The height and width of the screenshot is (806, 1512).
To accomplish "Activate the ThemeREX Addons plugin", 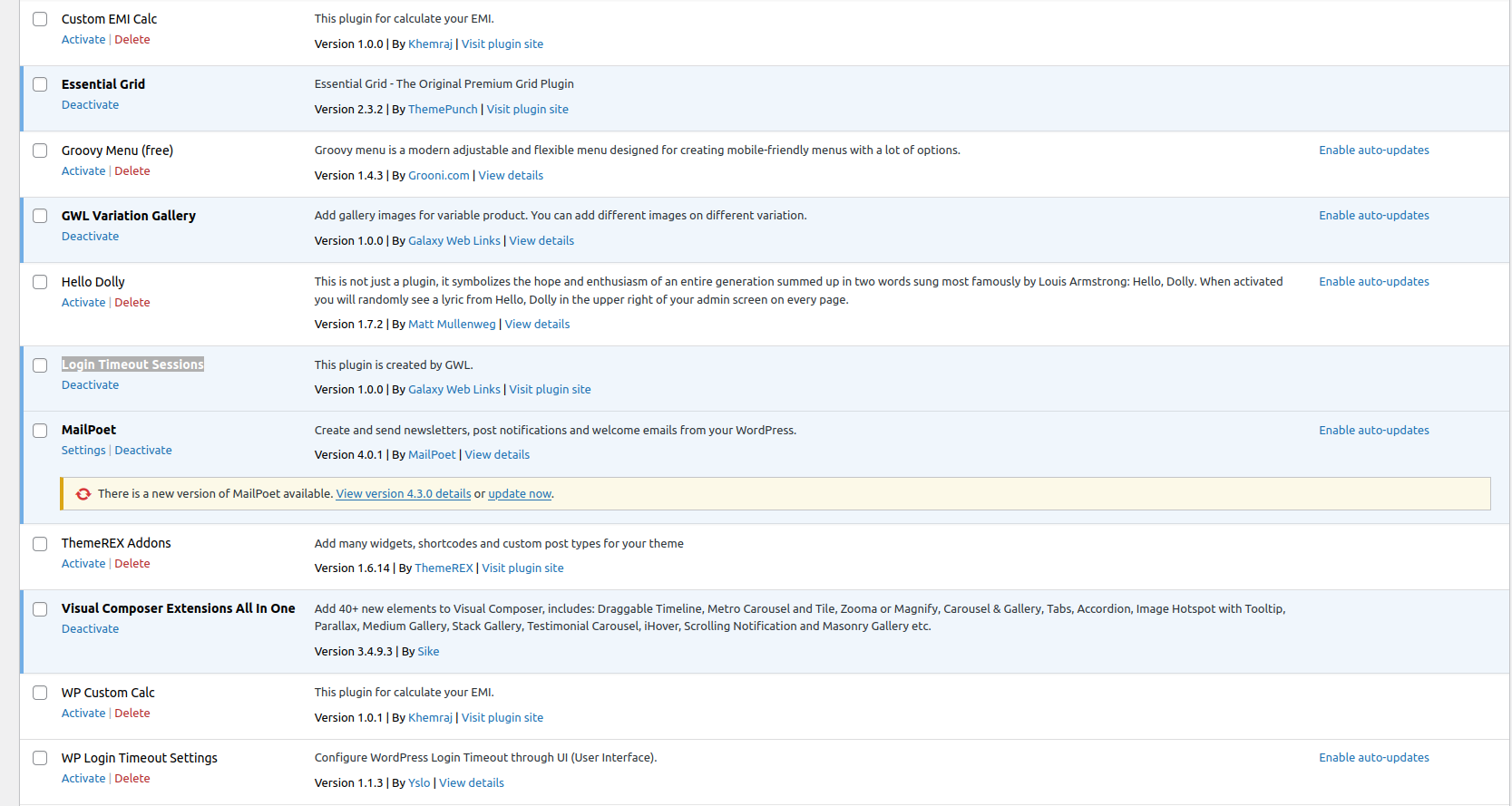I will (x=83, y=564).
